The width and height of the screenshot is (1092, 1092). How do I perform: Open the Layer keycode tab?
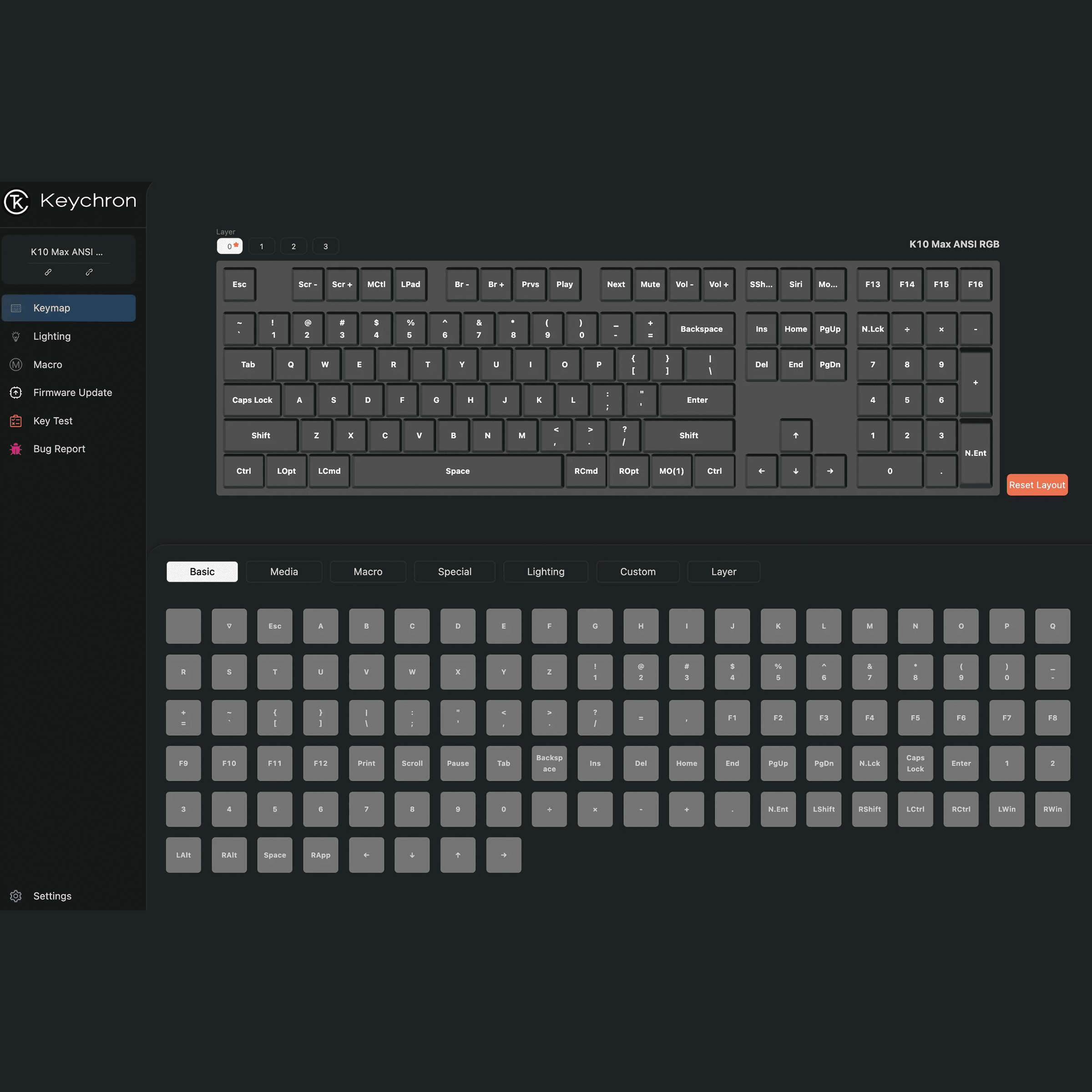pyautogui.click(x=723, y=571)
